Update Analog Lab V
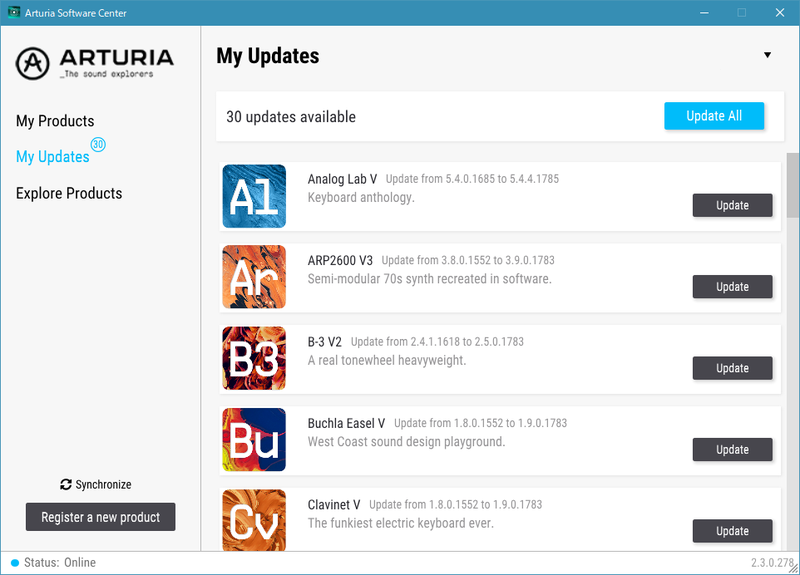Image resolution: width=800 pixels, height=575 pixels. [x=732, y=205]
